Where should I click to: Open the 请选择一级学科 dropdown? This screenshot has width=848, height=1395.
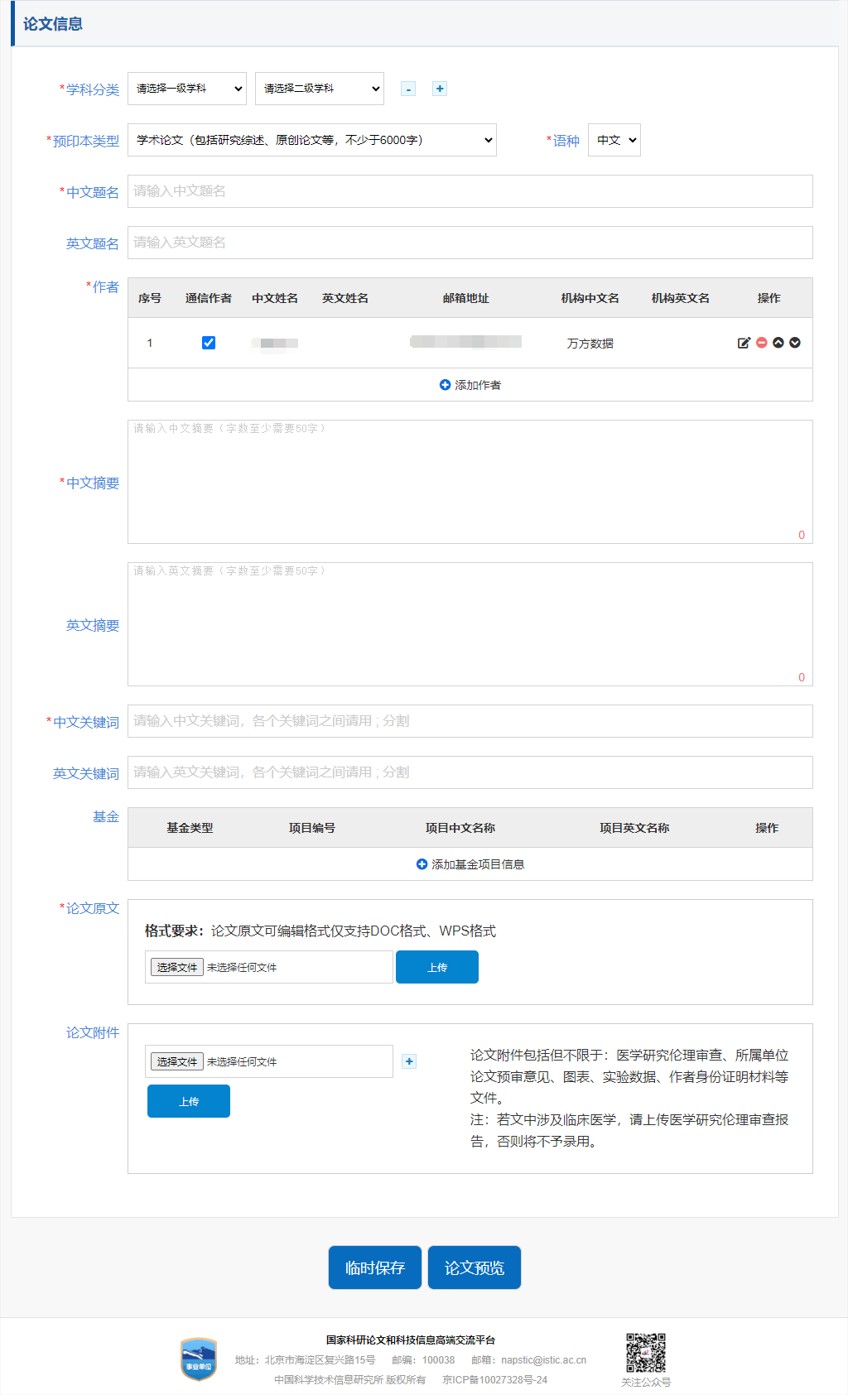(187, 88)
